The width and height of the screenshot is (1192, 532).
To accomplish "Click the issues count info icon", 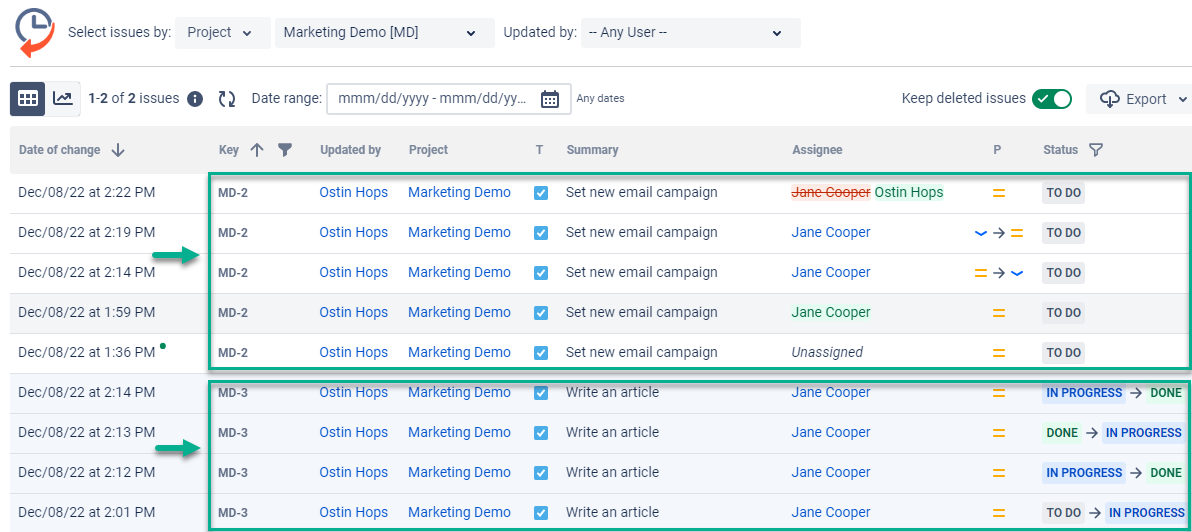I will (196, 99).
